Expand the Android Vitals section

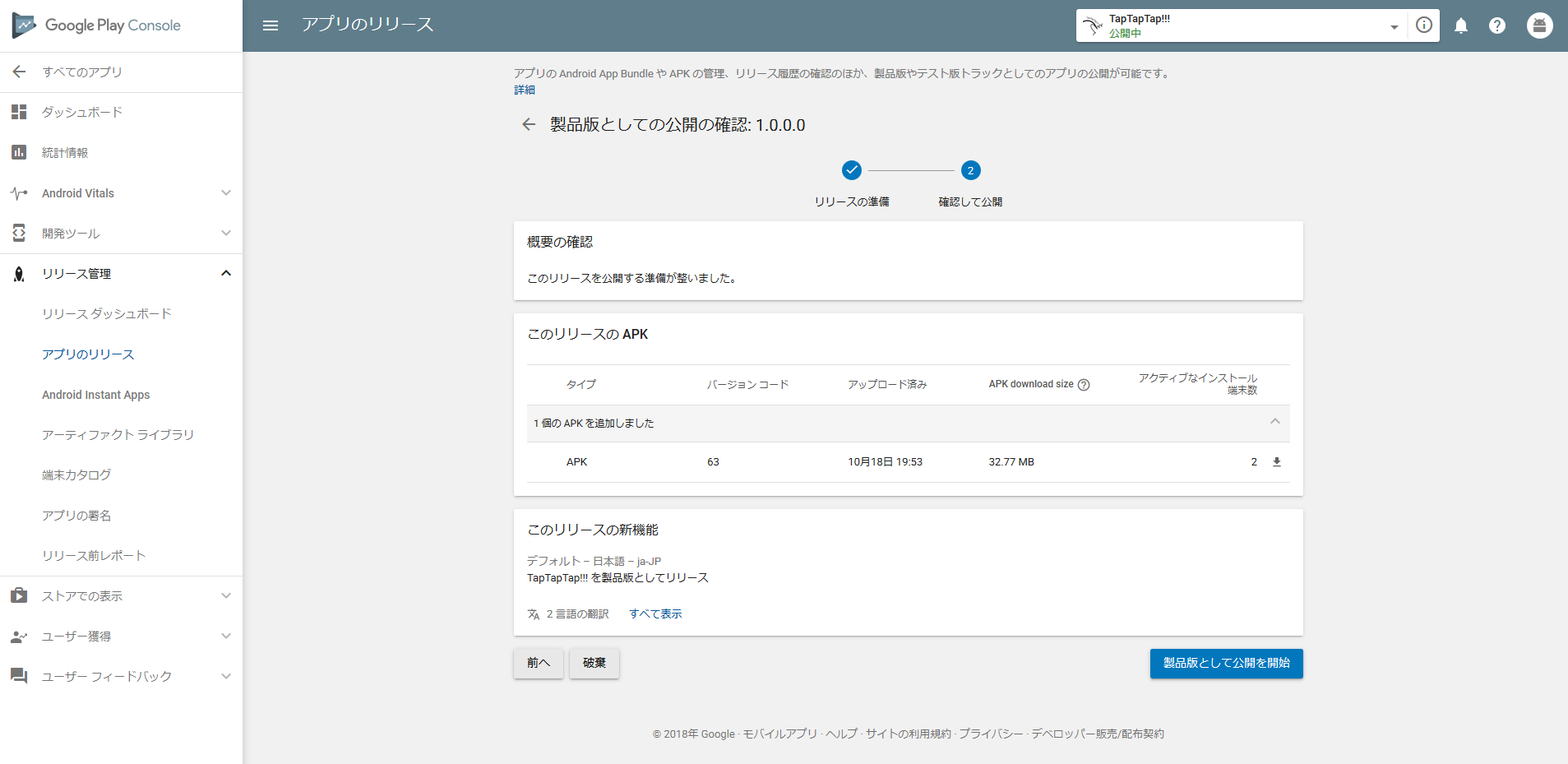[226, 192]
